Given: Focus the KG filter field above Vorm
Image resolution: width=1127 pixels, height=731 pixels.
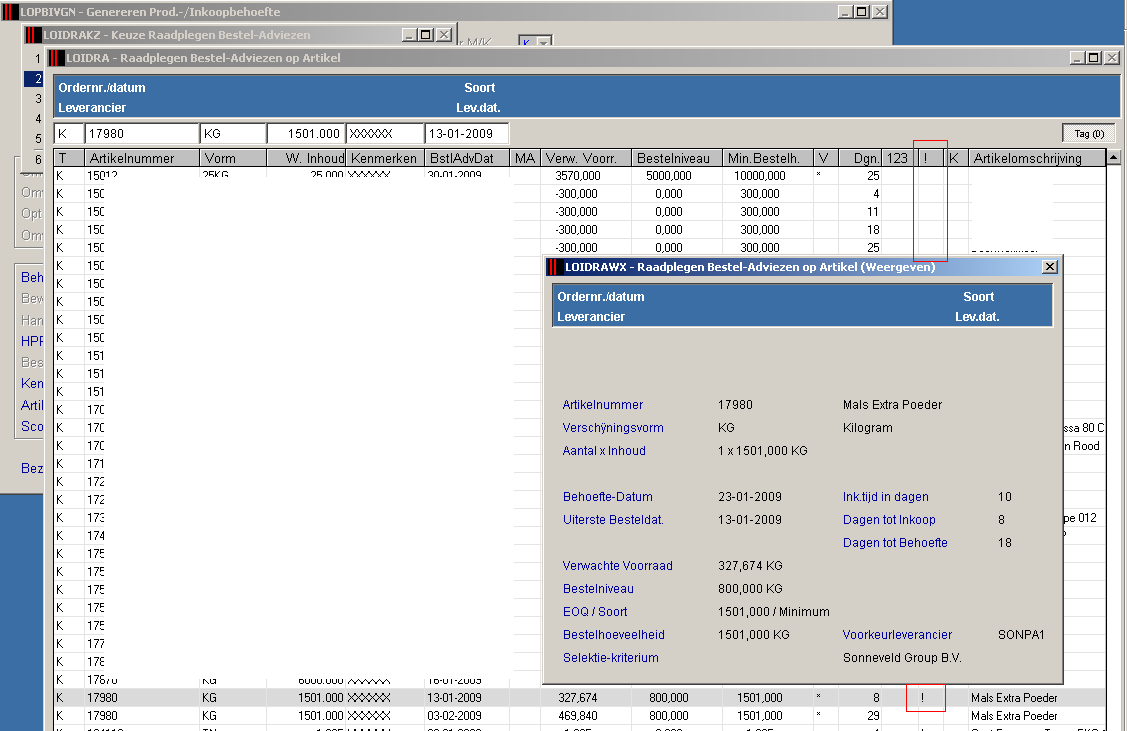Looking at the screenshot, I should (x=233, y=134).
